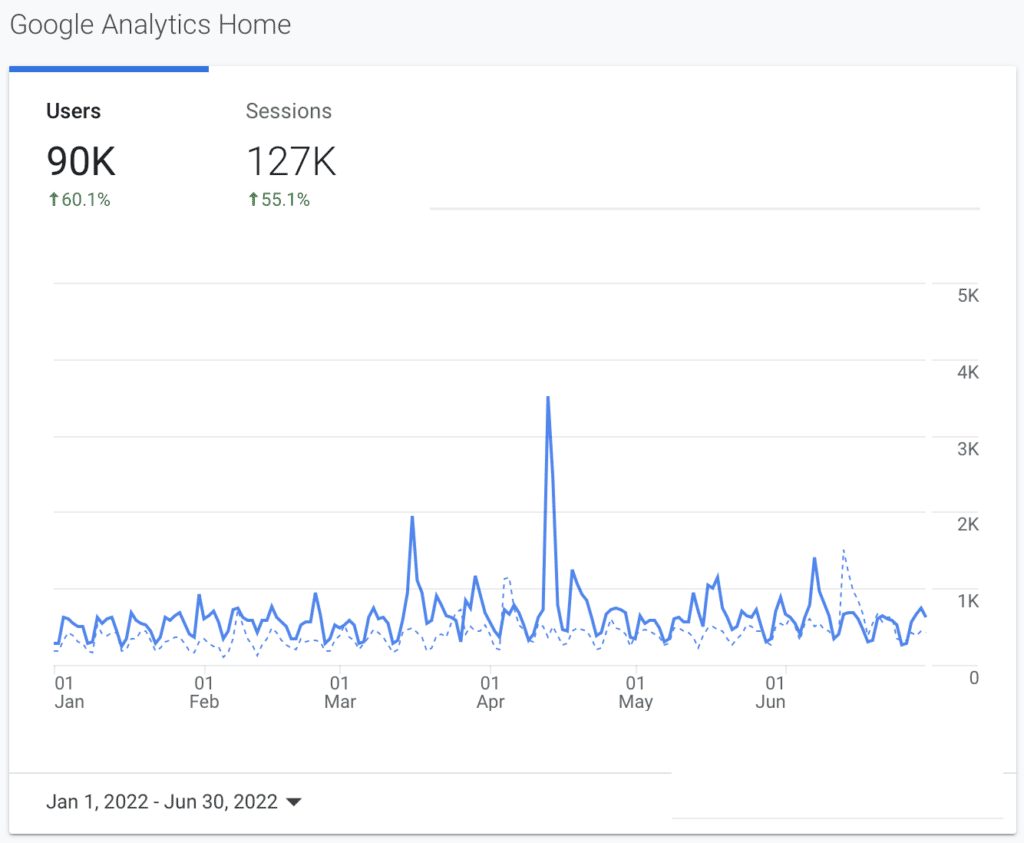The height and width of the screenshot is (843, 1024).
Task: Click the green up arrow under Users
Action: pyautogui.click(x=54, y=199)
